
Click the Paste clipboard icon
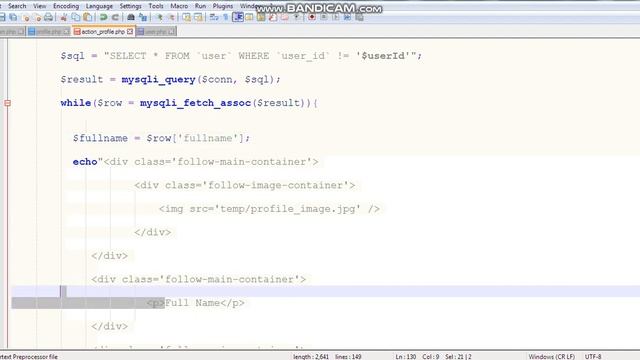87,17
